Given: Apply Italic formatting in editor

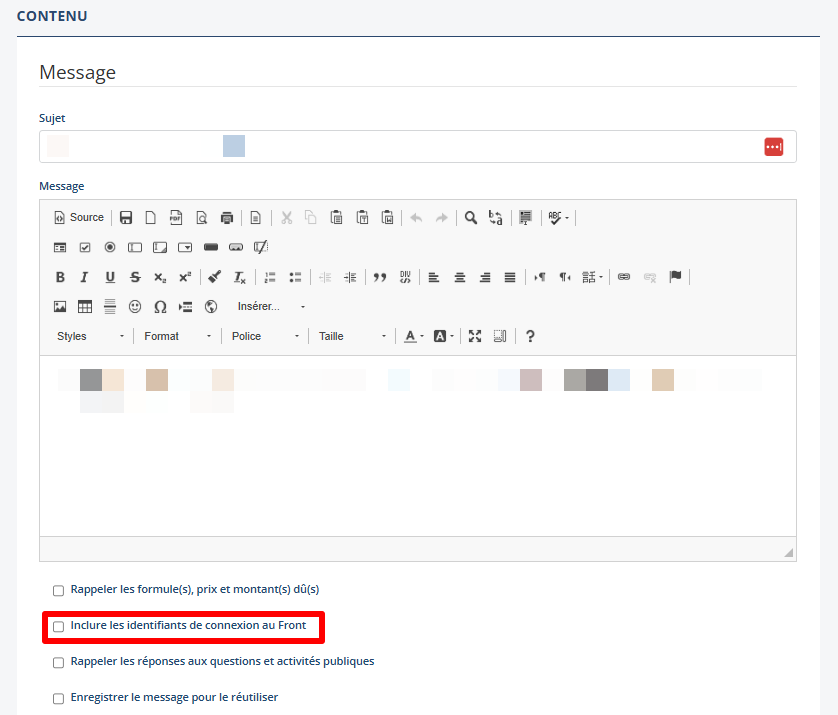Looking at the screenshot, I should pyautogui.click(x=85, y=277).
